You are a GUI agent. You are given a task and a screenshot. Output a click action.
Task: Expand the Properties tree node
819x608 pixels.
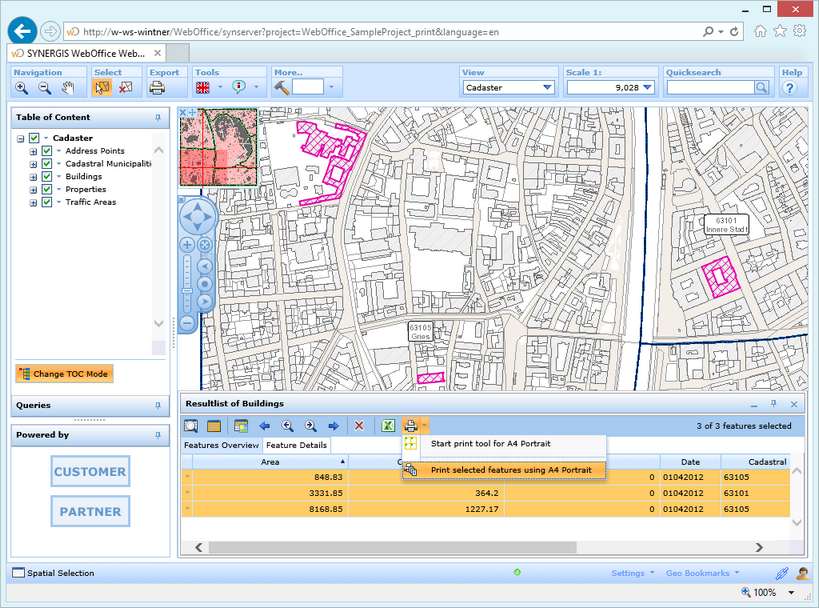coord(33,190)
